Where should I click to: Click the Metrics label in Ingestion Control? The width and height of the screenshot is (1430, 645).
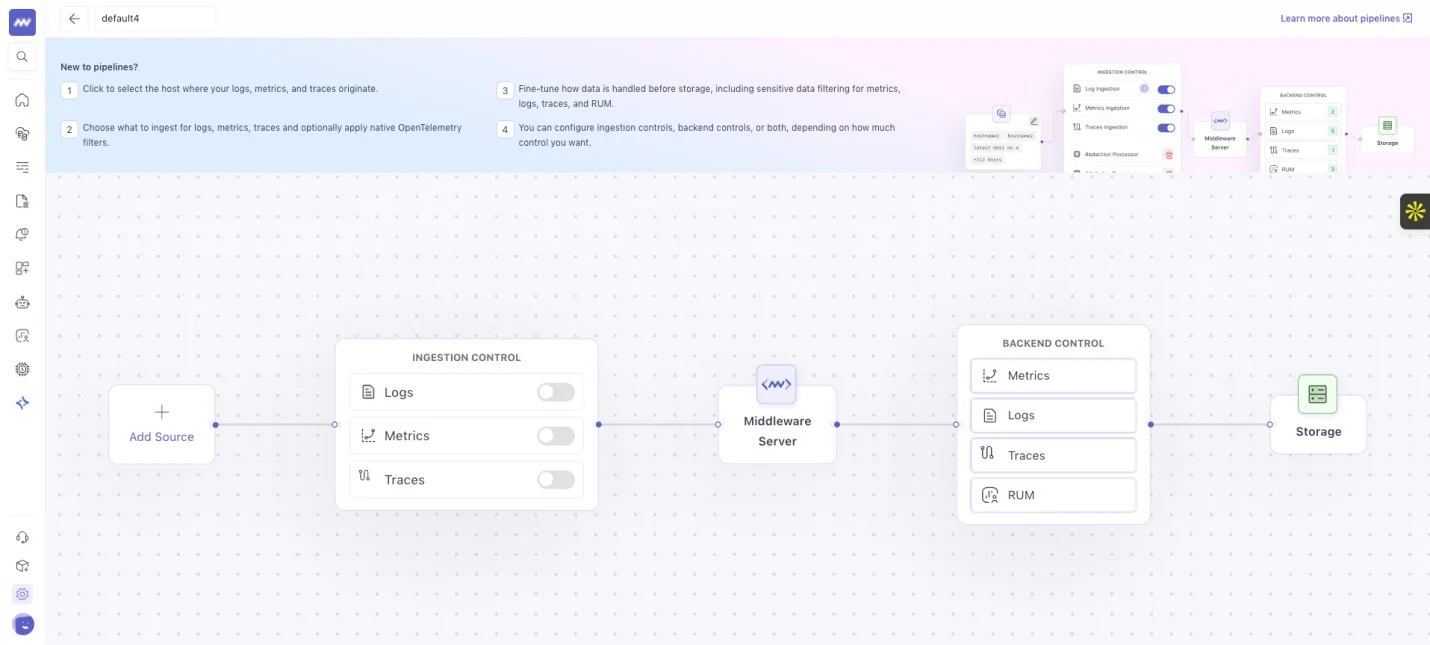coord(407,436)
